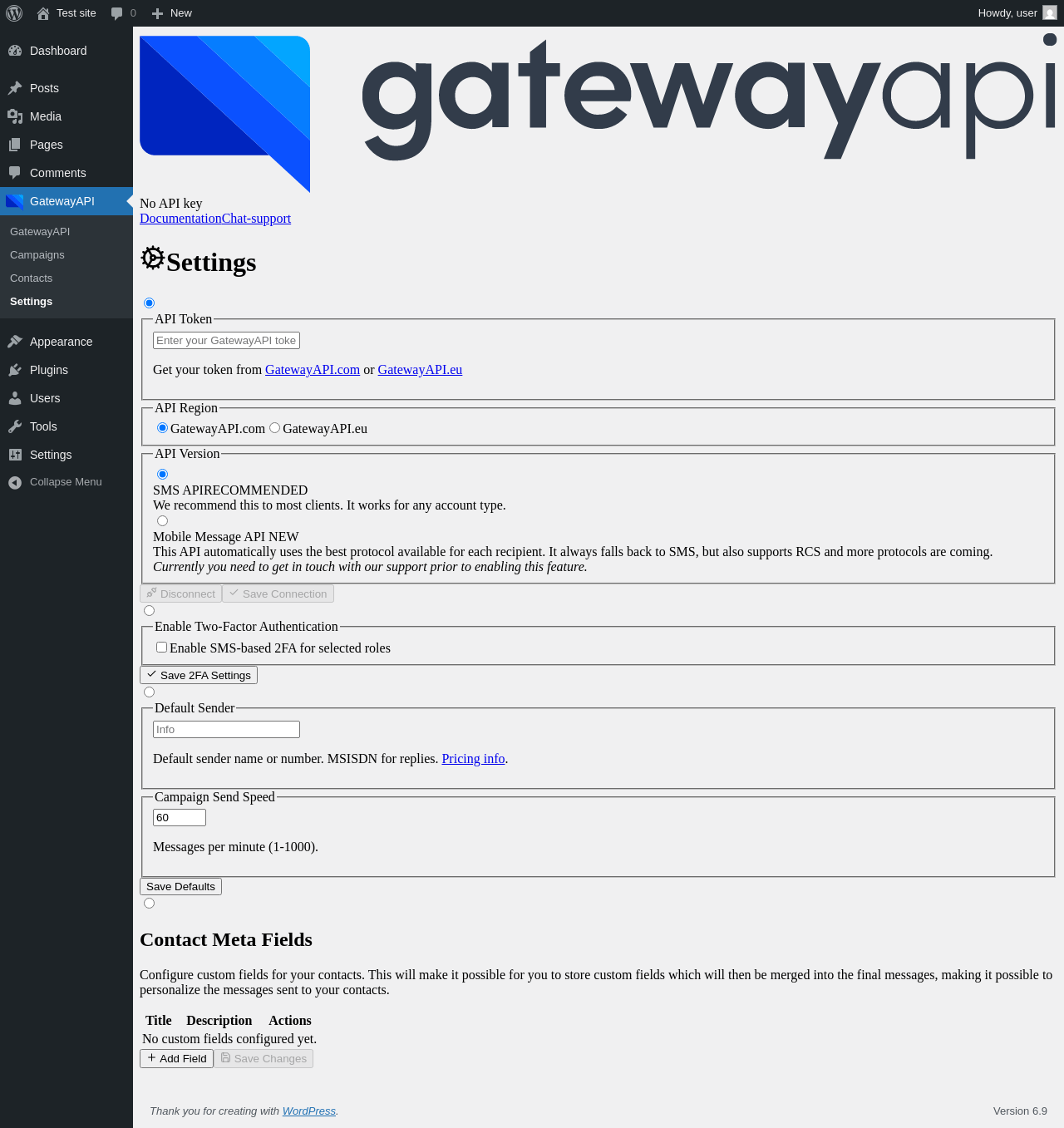Open the Chat-support link
The height and width of the screenshot is (1128, 1064).
256,219
